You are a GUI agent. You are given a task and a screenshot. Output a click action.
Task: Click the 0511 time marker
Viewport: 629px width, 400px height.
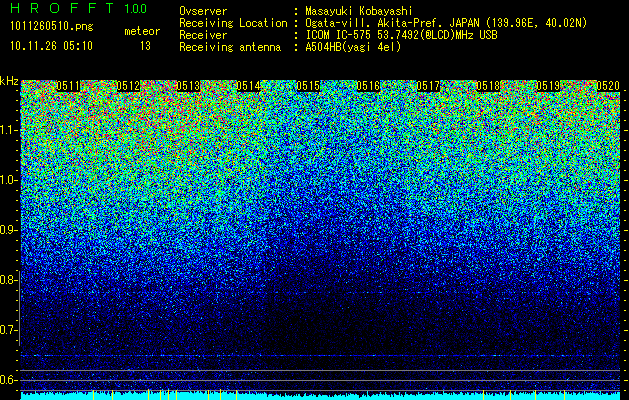click(68, 86)
